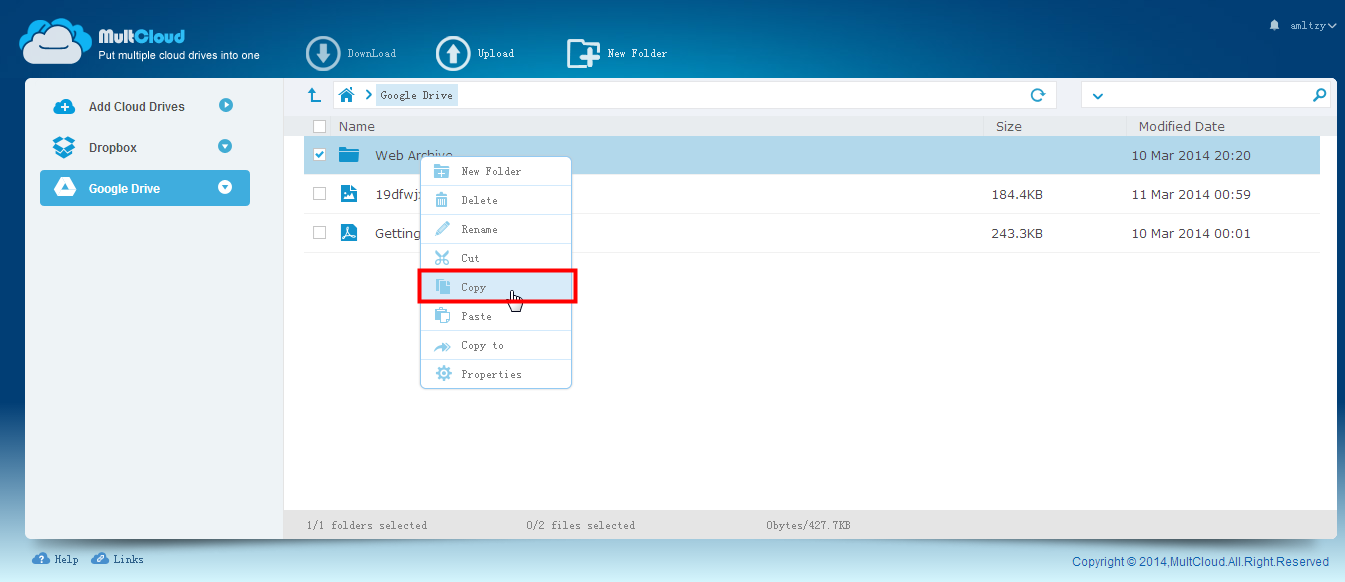This screenshot has width=1345, height=582.
Task: Open the Help link
Action: click(x=66, y=560)
